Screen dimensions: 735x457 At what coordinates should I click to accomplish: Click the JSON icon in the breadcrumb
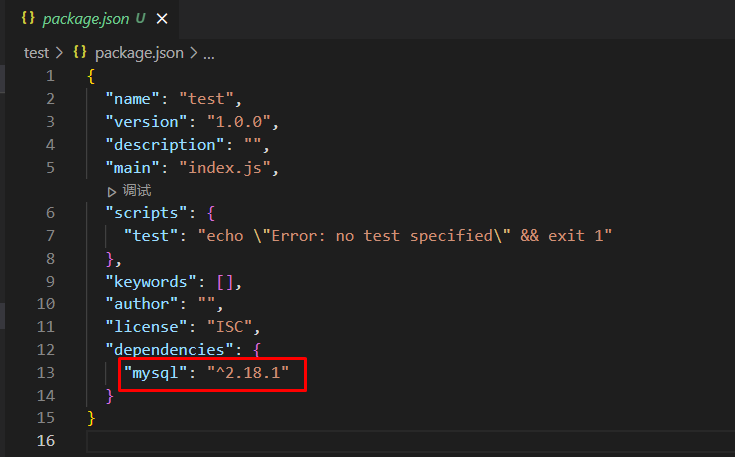(80, 52)
